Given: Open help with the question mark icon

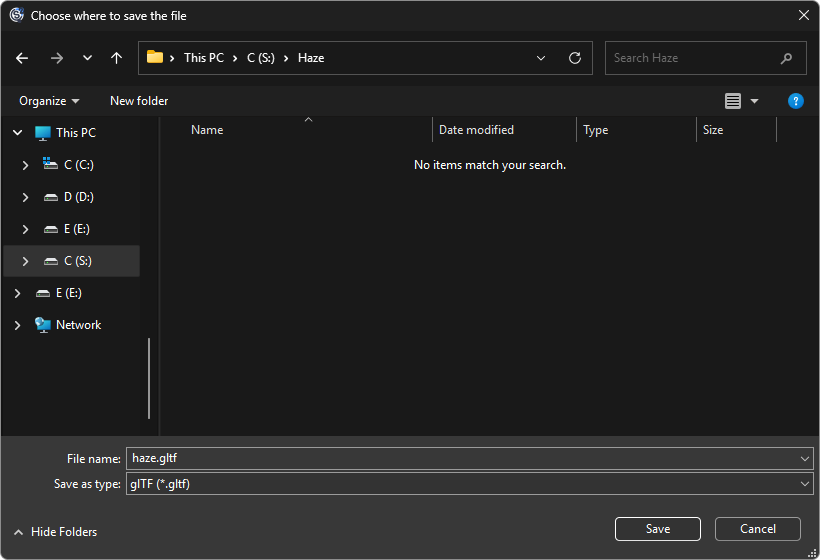Looking at the screenshot, I should [795, 101].
